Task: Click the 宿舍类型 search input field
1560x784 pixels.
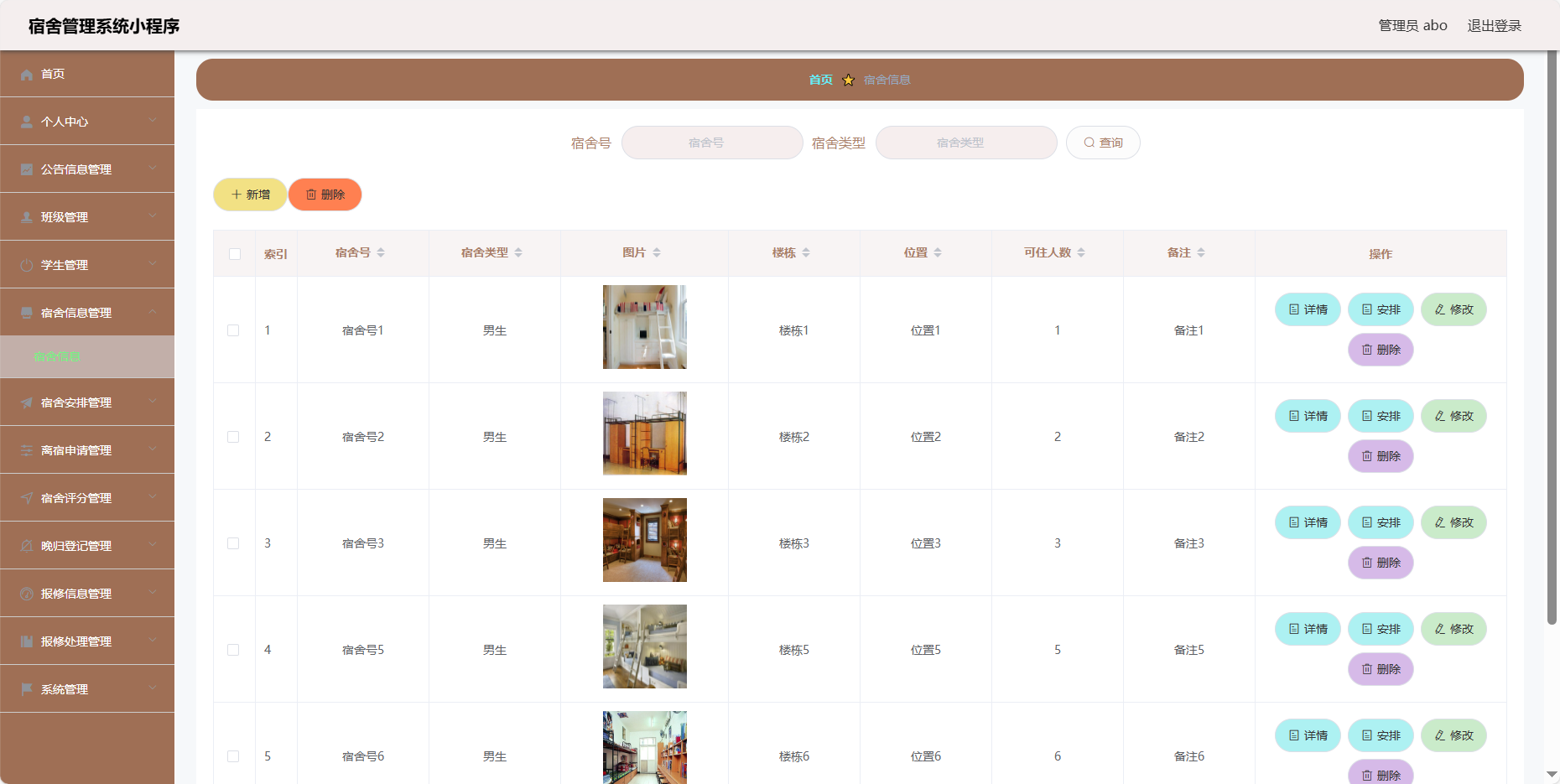Action: click(x=966, y=143)
